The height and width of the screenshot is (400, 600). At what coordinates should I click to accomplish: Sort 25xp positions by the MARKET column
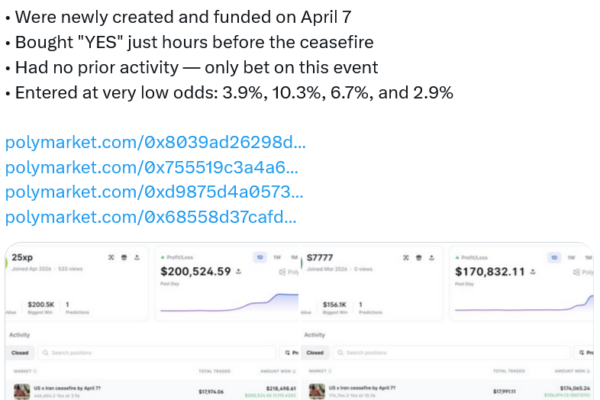coord(20,371)
